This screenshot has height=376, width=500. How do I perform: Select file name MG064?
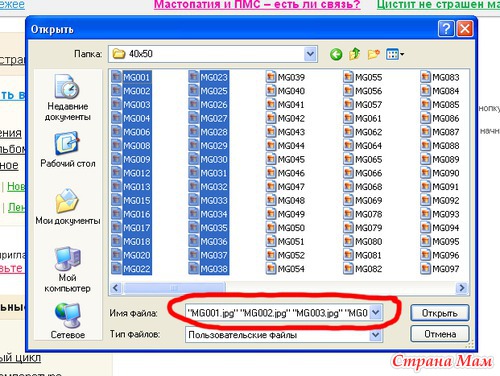368,146
